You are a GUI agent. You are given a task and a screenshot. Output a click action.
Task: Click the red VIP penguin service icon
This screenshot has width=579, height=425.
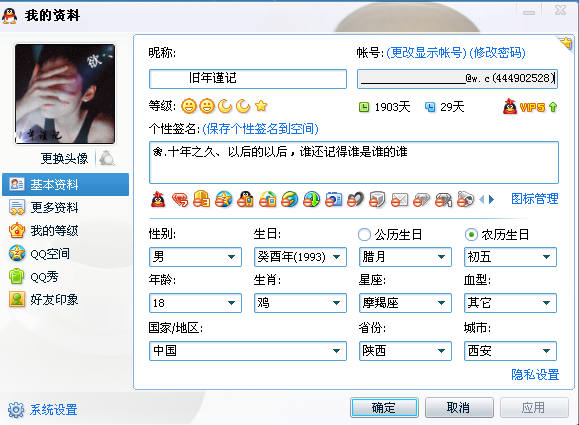point(158,200)
